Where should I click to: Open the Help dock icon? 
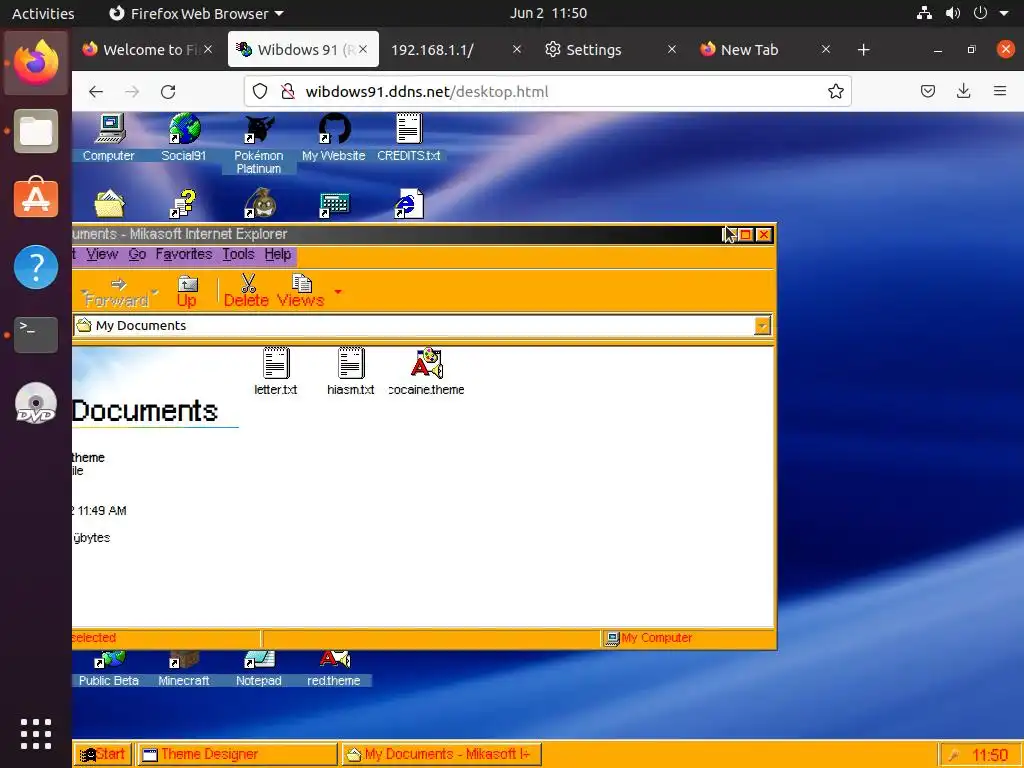coord(36,266)
